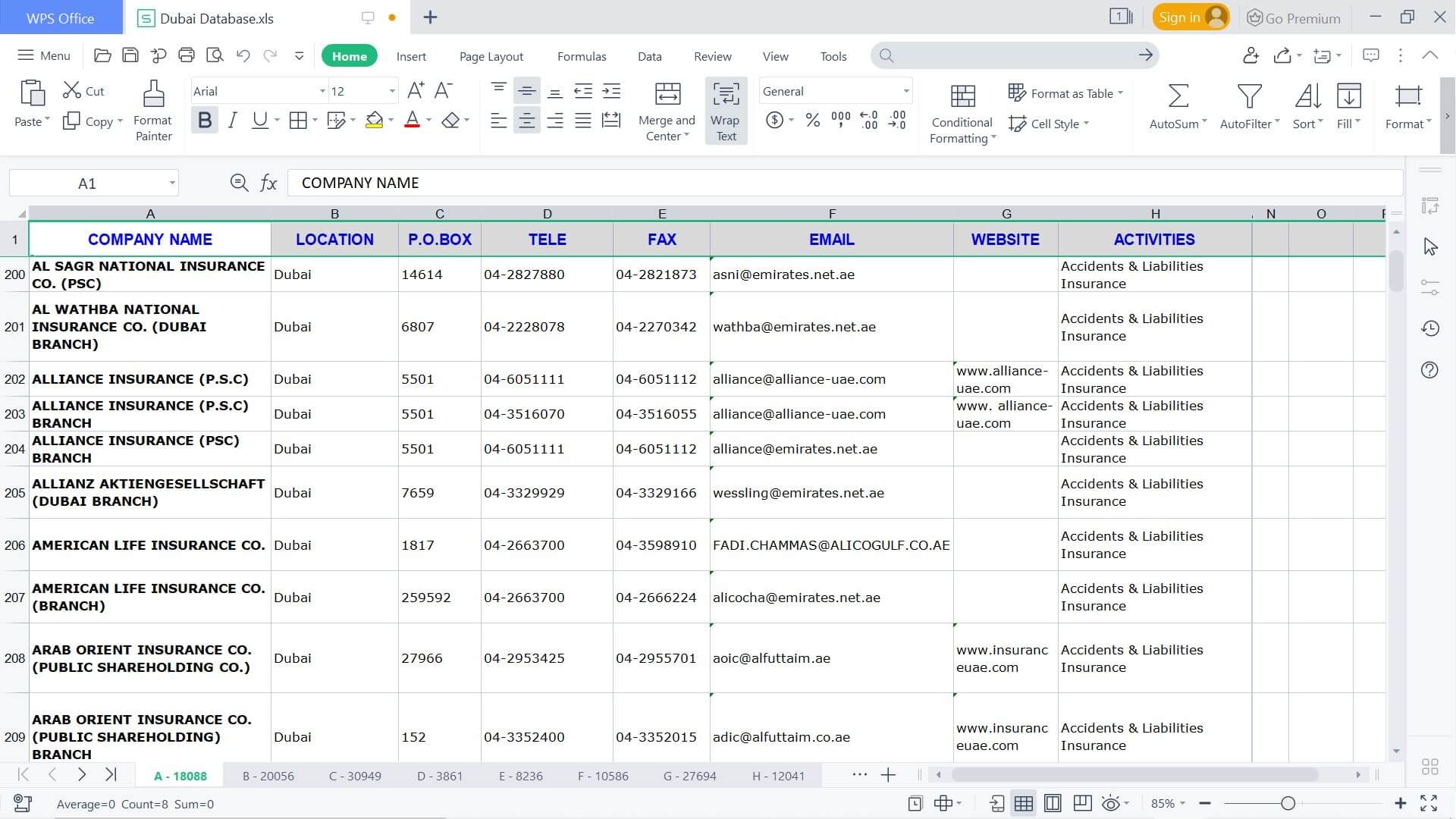Open Format as Table gallery
Image resolution: width=1456 pixels, height=819 pixels.
(x=1065, y=93)
